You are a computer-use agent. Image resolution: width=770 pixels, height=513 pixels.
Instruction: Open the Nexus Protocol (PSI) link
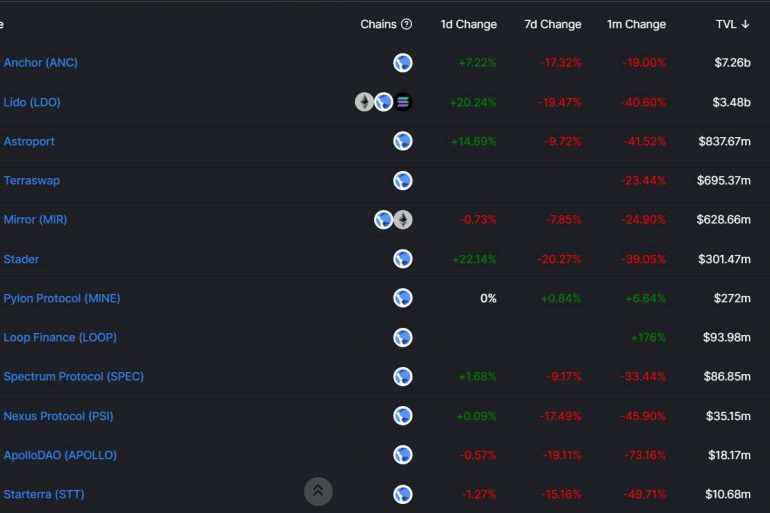[x=58, y=416]
